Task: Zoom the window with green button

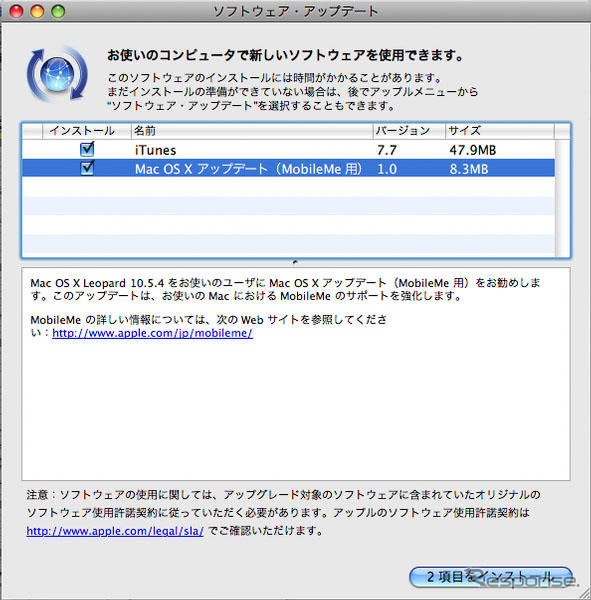Action: click(x=58, y=11)
